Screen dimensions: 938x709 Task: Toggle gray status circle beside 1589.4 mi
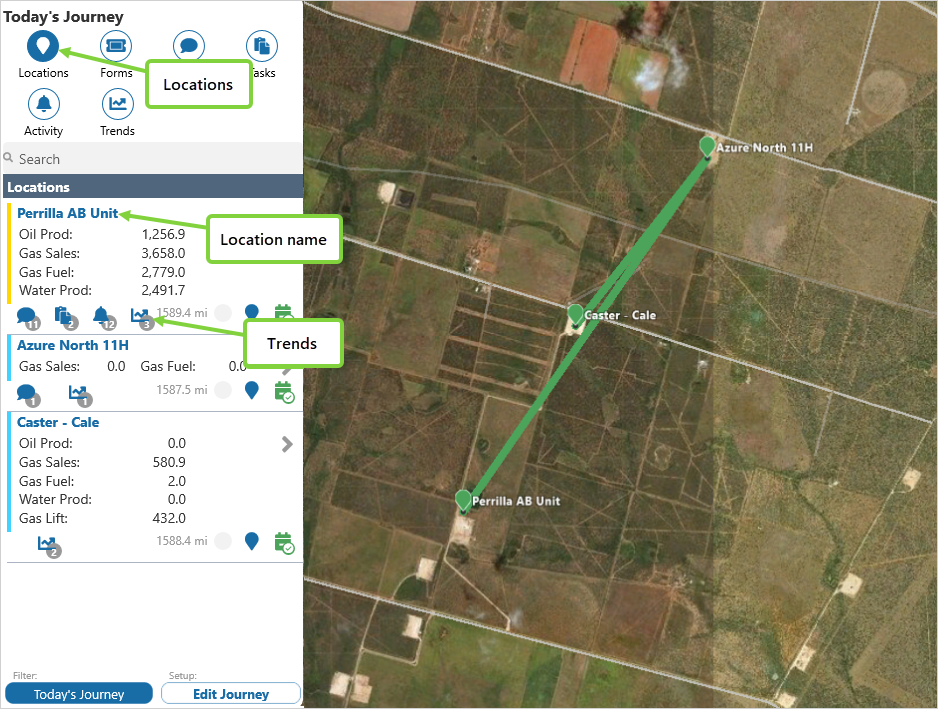point(223,313)
